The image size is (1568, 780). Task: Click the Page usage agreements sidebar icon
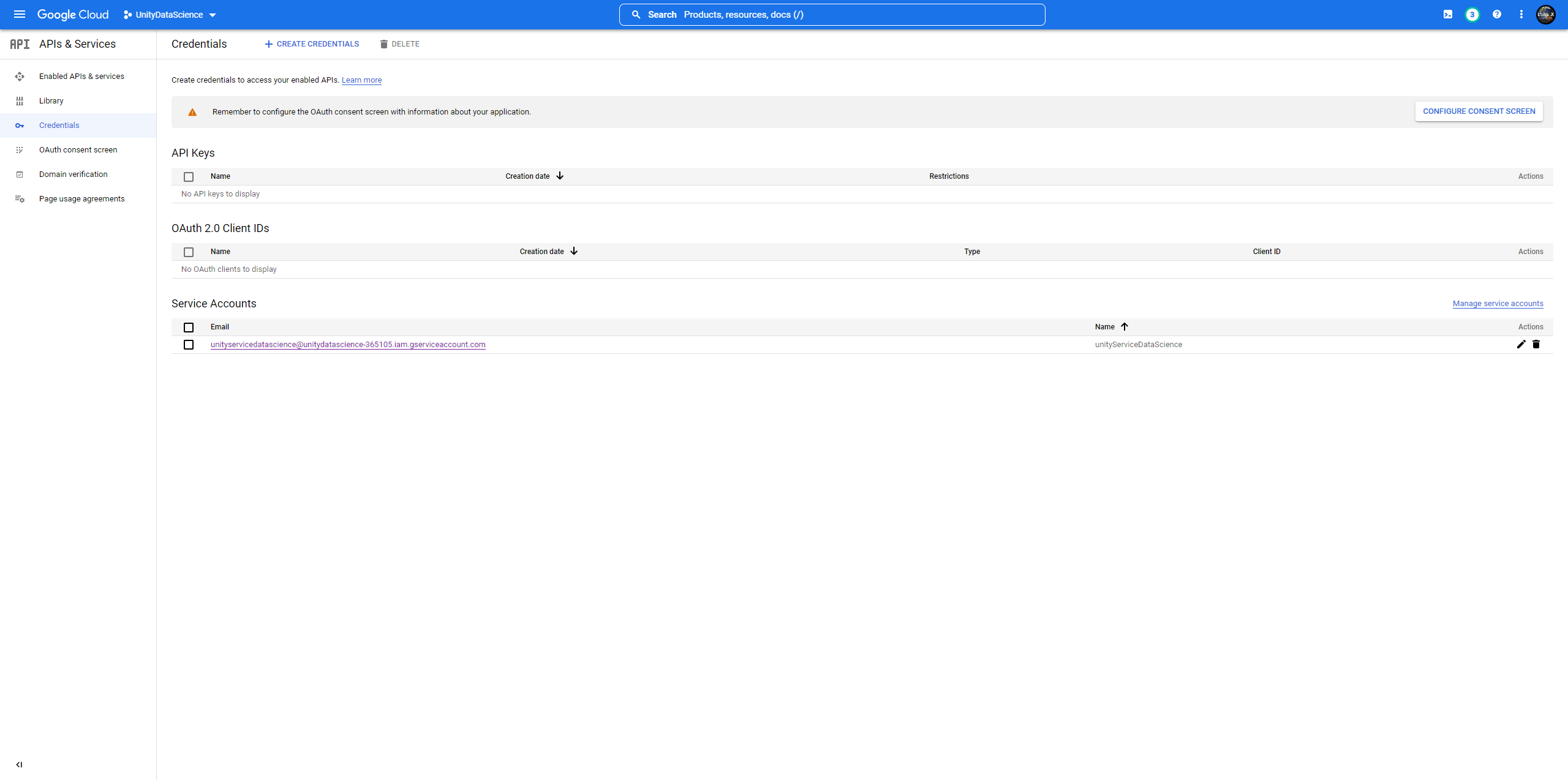pos(20,199)
